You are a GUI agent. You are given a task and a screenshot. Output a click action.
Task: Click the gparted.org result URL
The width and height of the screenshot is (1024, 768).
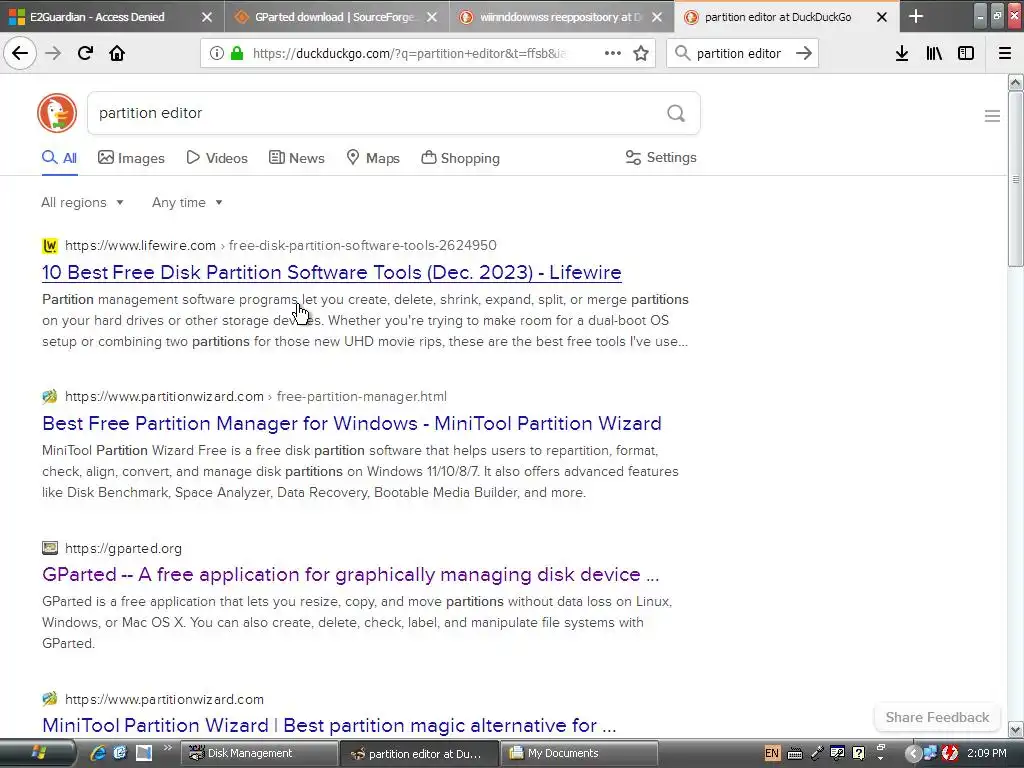click(x=123, y=549)
